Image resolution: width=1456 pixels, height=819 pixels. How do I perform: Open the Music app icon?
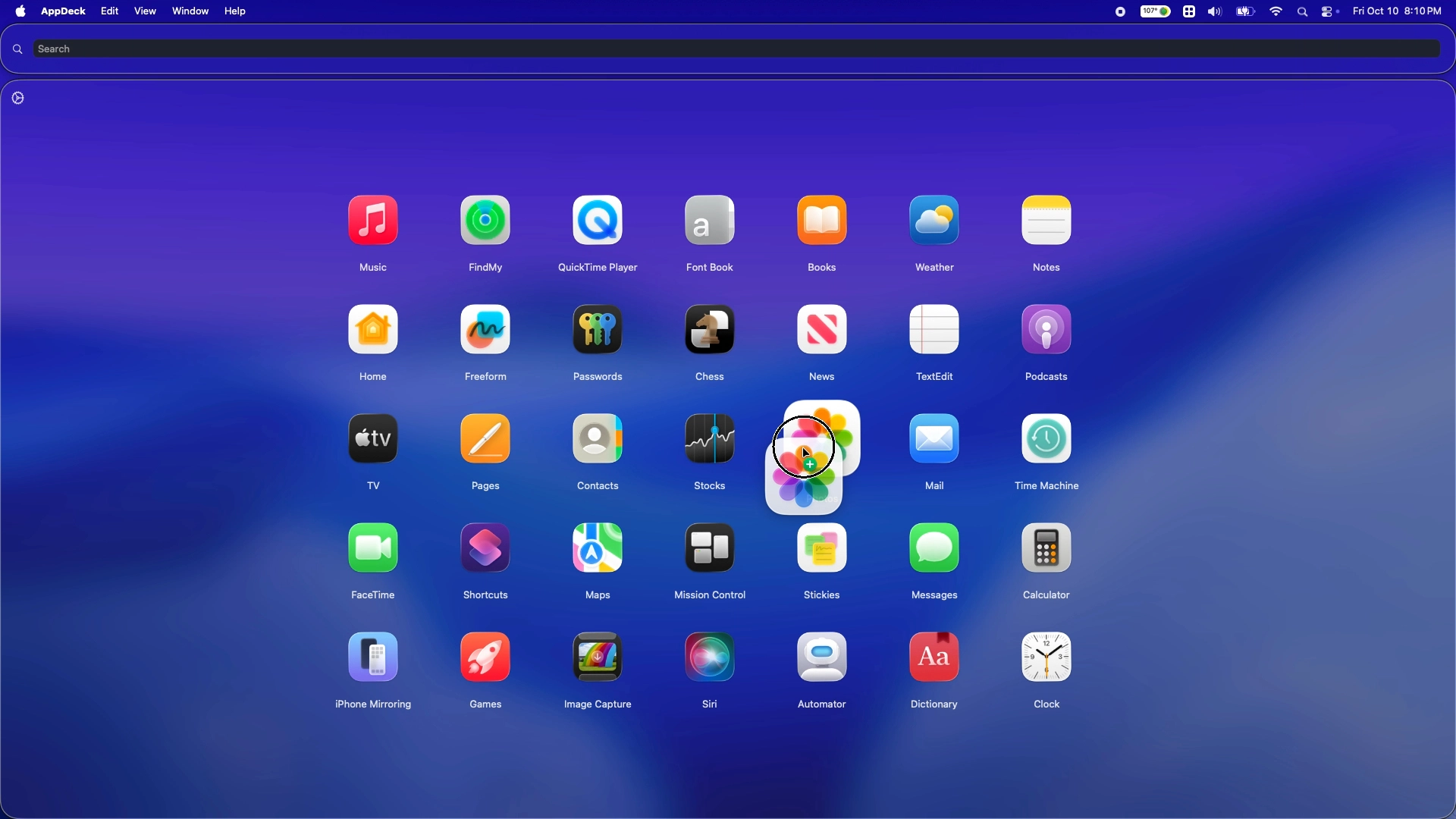tap(373, 221)
